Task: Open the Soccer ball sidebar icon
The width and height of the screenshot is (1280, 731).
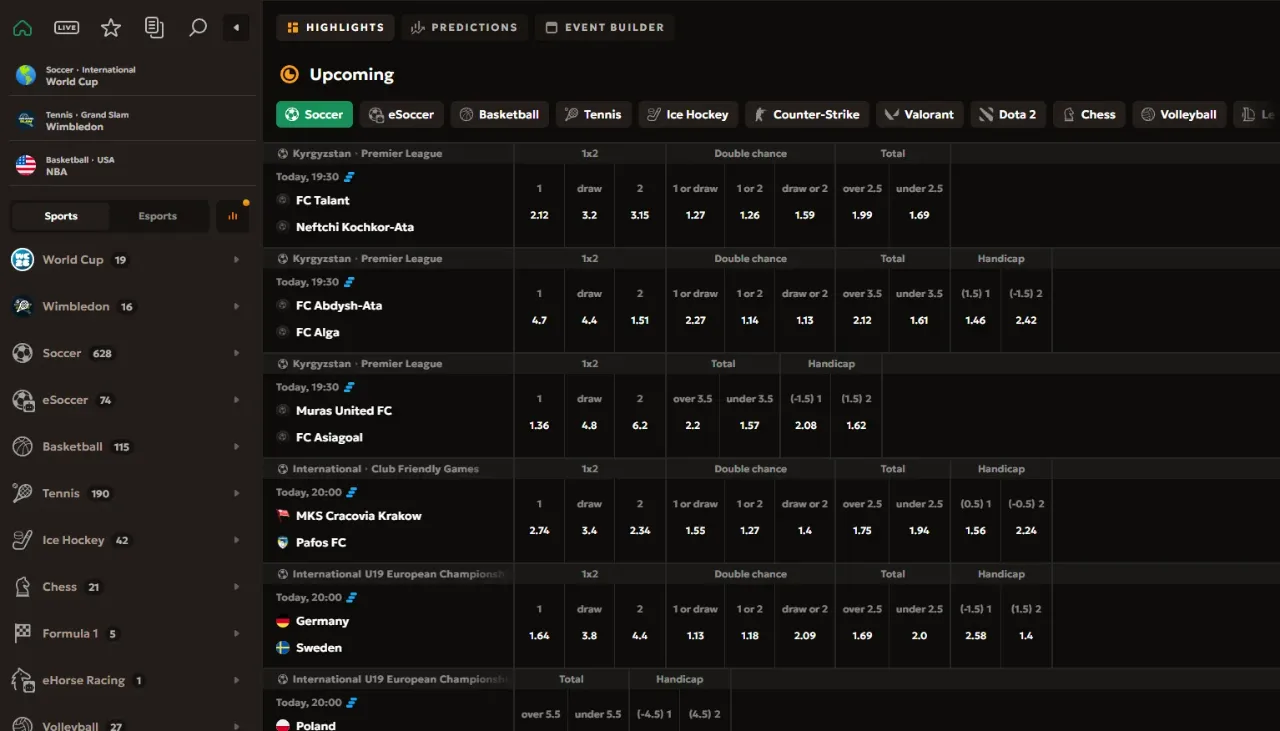Action: coord(22,353)
